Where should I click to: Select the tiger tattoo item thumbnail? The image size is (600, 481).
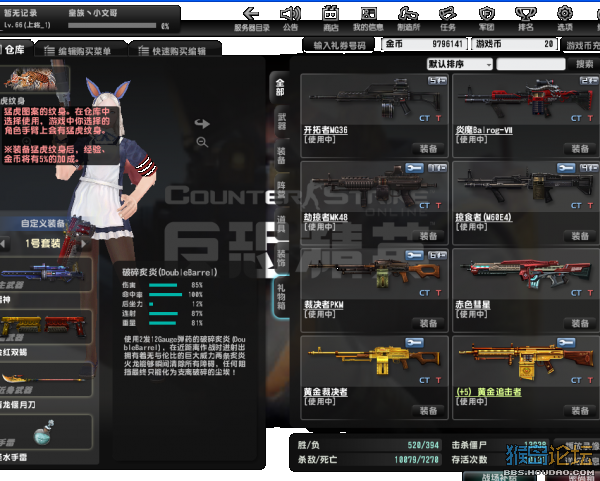[x=34, y=79]
